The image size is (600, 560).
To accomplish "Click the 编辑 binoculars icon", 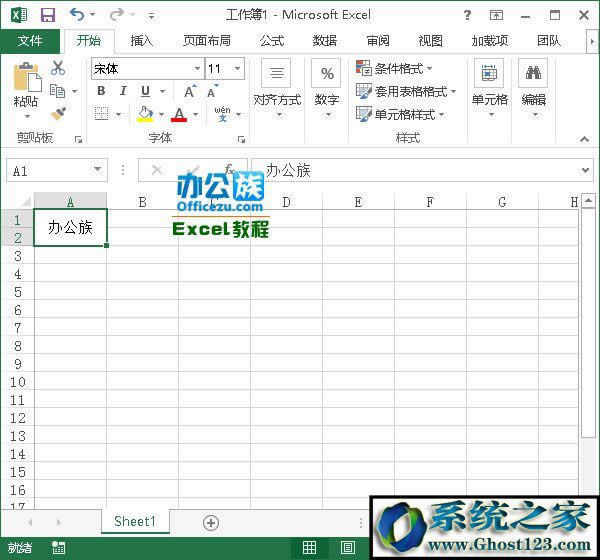I will pos(533,74).
